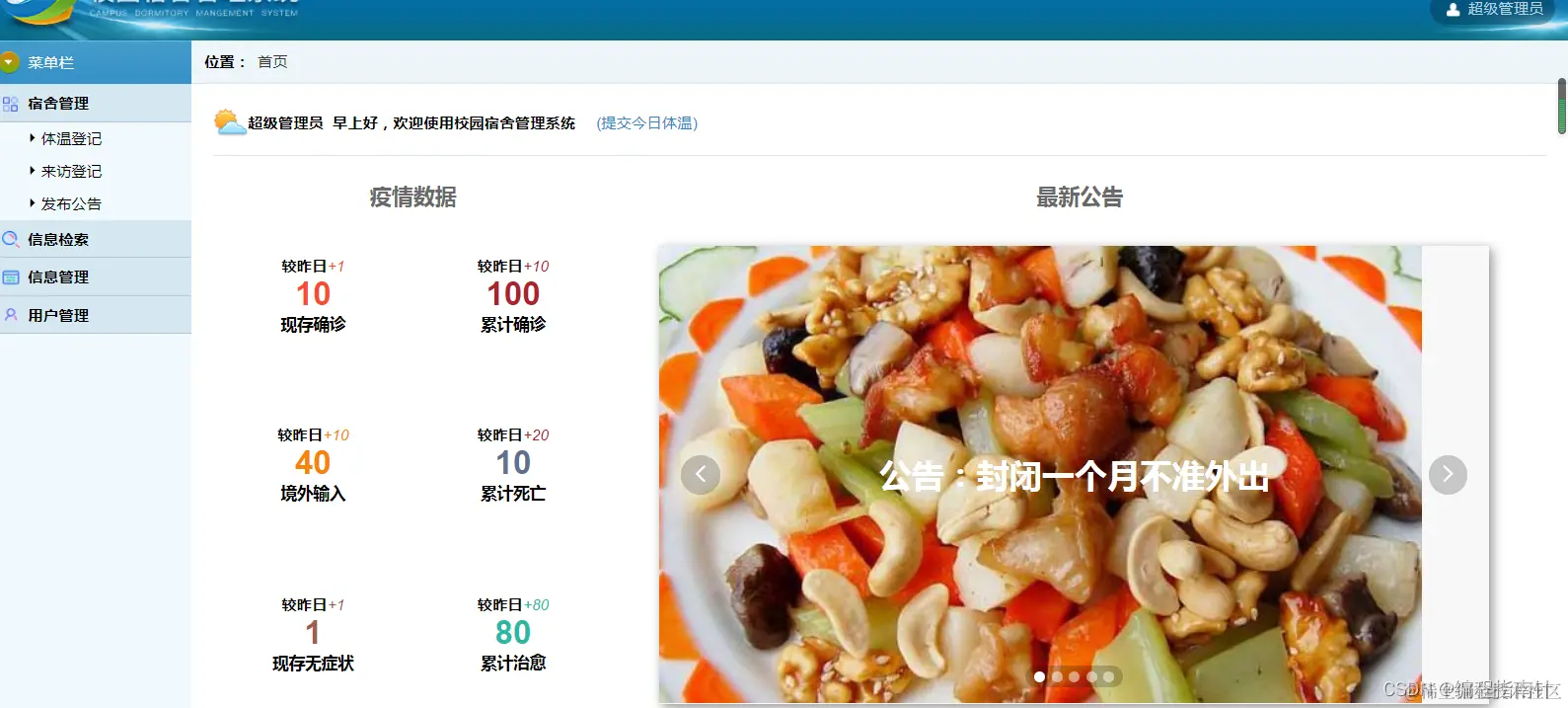Click the 宿舍管理 grid icon
The height and width of the screenshot is (708, 1568).
11,104
